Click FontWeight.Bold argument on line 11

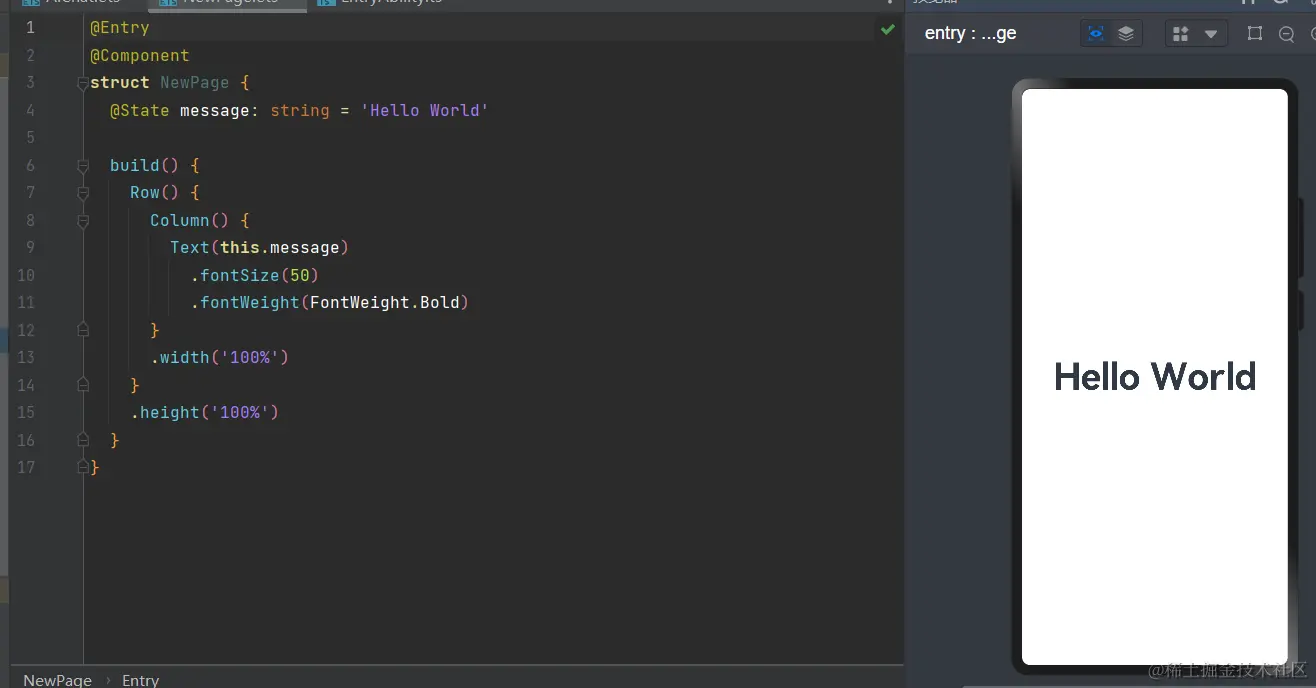(384, 303)
